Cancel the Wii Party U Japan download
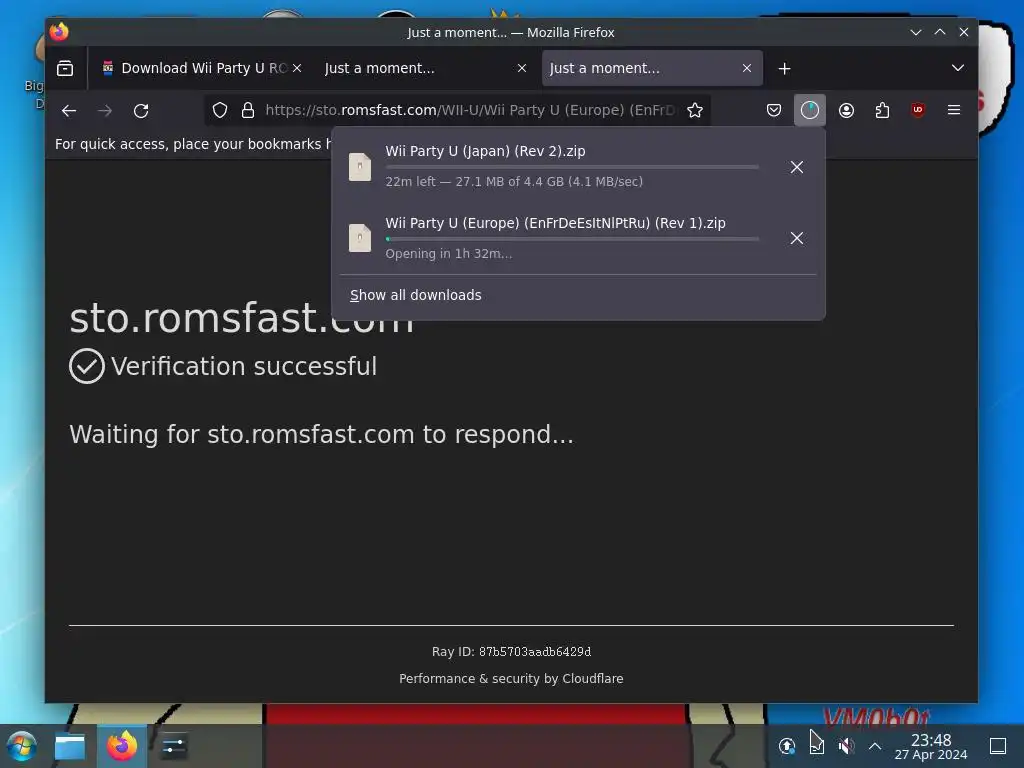This screenshot has width=1024, height=768. pyautogui.click(x=797, y=167)
